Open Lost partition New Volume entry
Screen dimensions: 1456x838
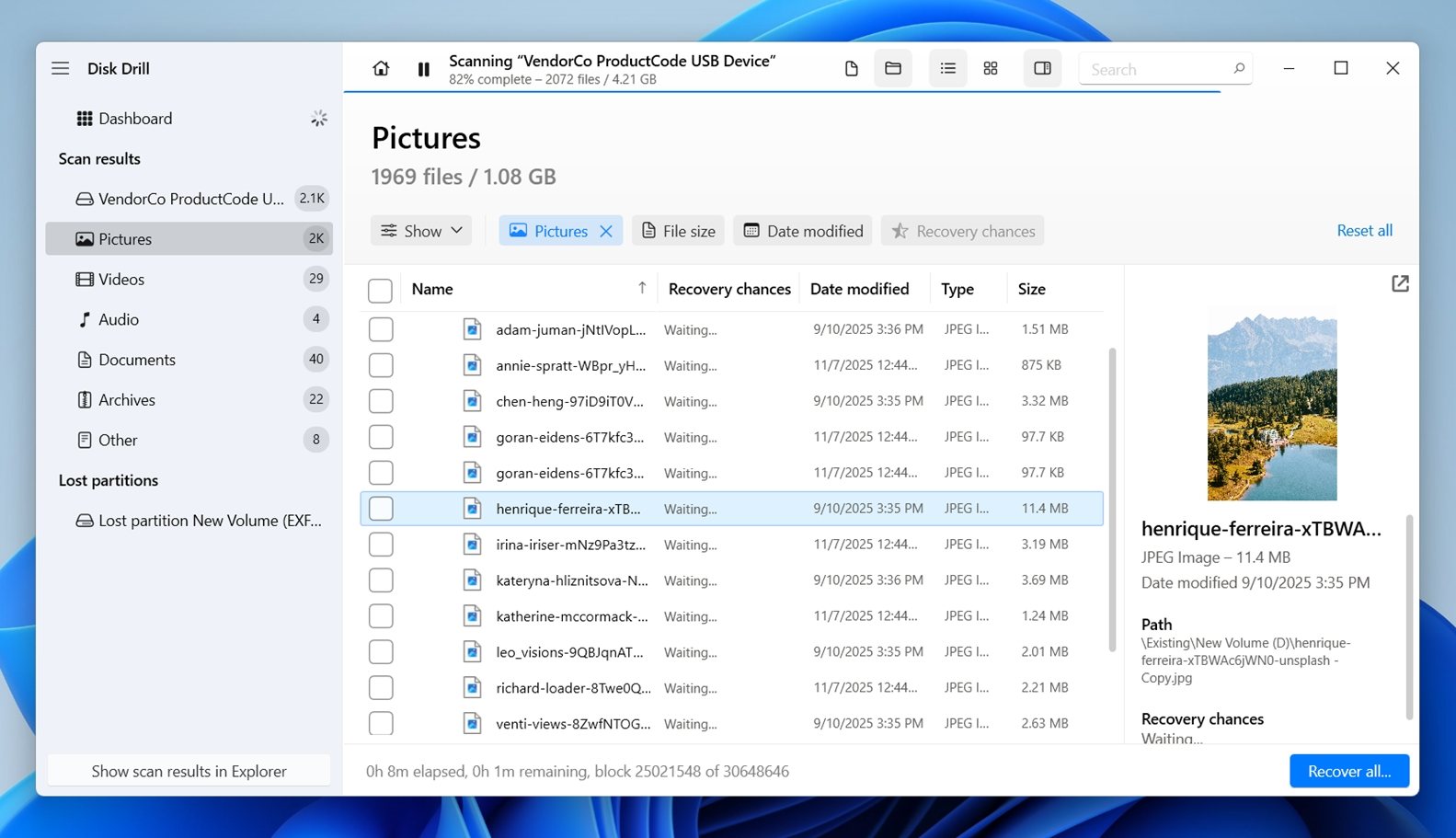189,521
